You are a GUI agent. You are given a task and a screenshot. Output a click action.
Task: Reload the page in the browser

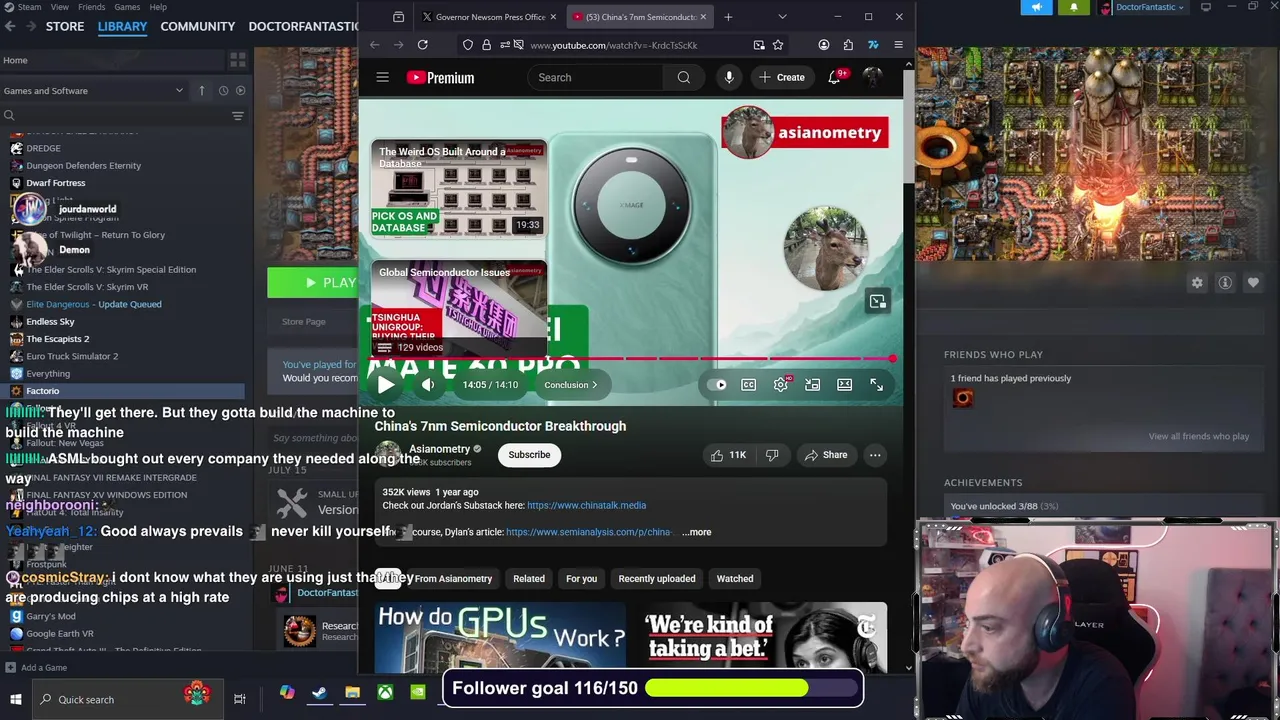[422, 45]
